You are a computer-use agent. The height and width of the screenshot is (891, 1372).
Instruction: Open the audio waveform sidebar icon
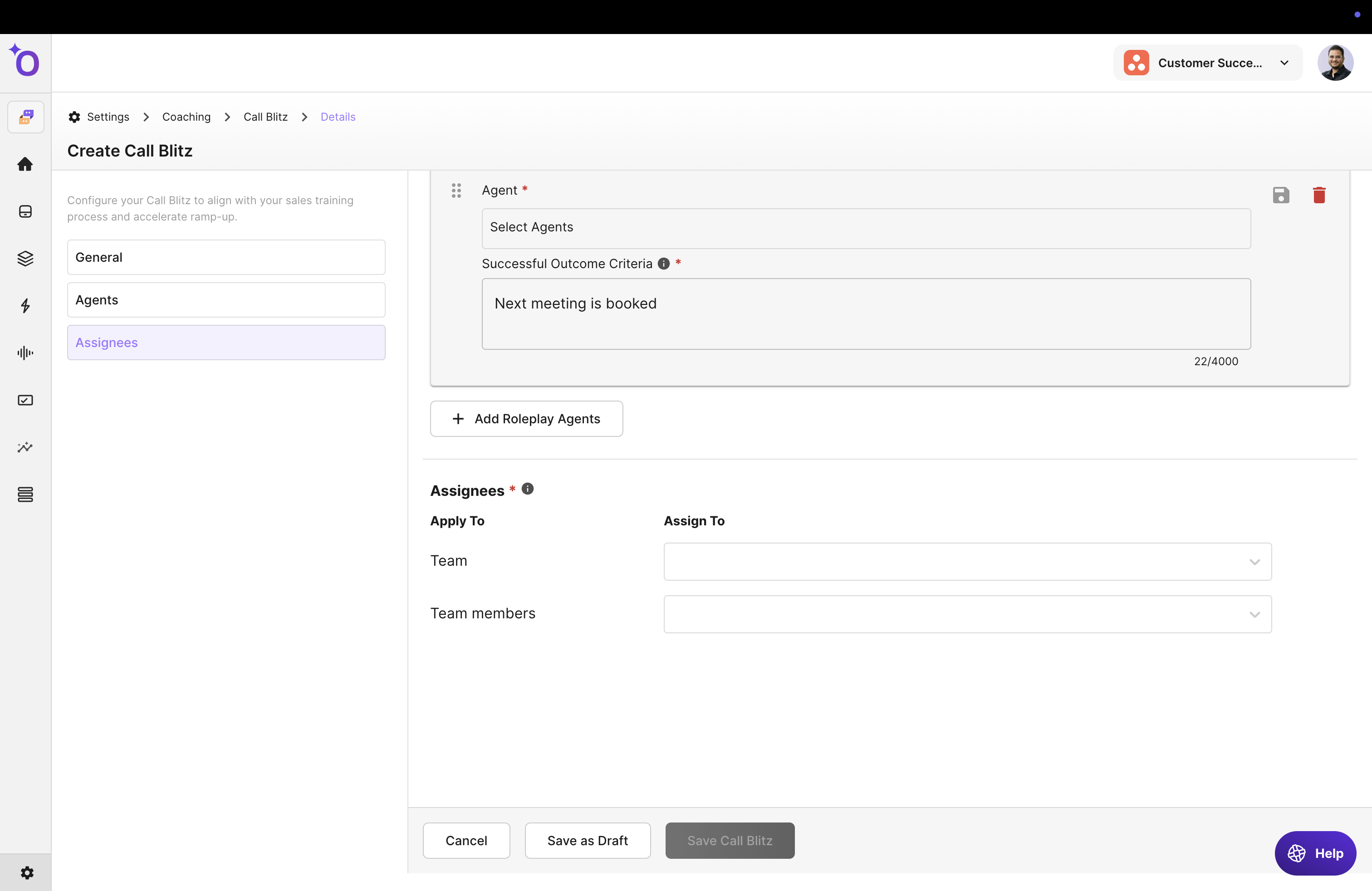point(25,352)
